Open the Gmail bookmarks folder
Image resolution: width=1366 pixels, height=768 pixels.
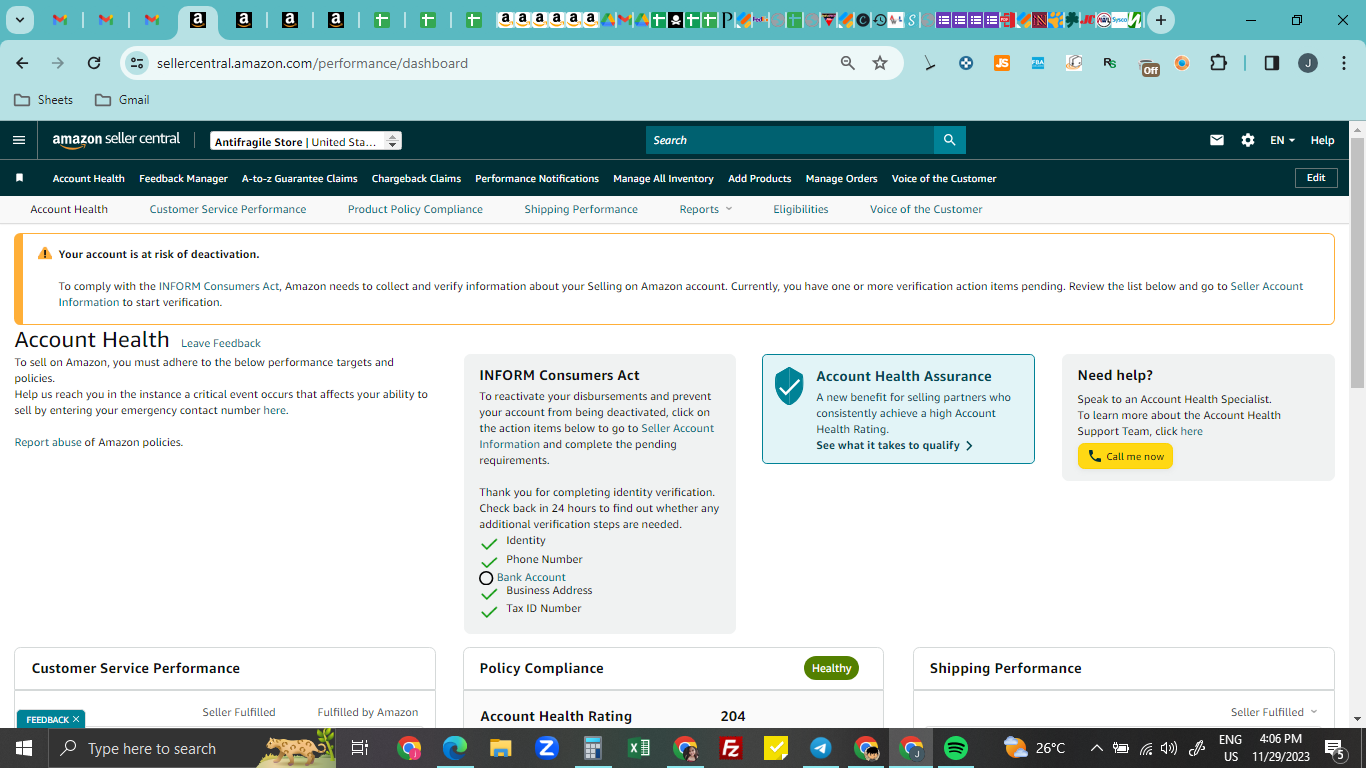[x=122, y=100]
